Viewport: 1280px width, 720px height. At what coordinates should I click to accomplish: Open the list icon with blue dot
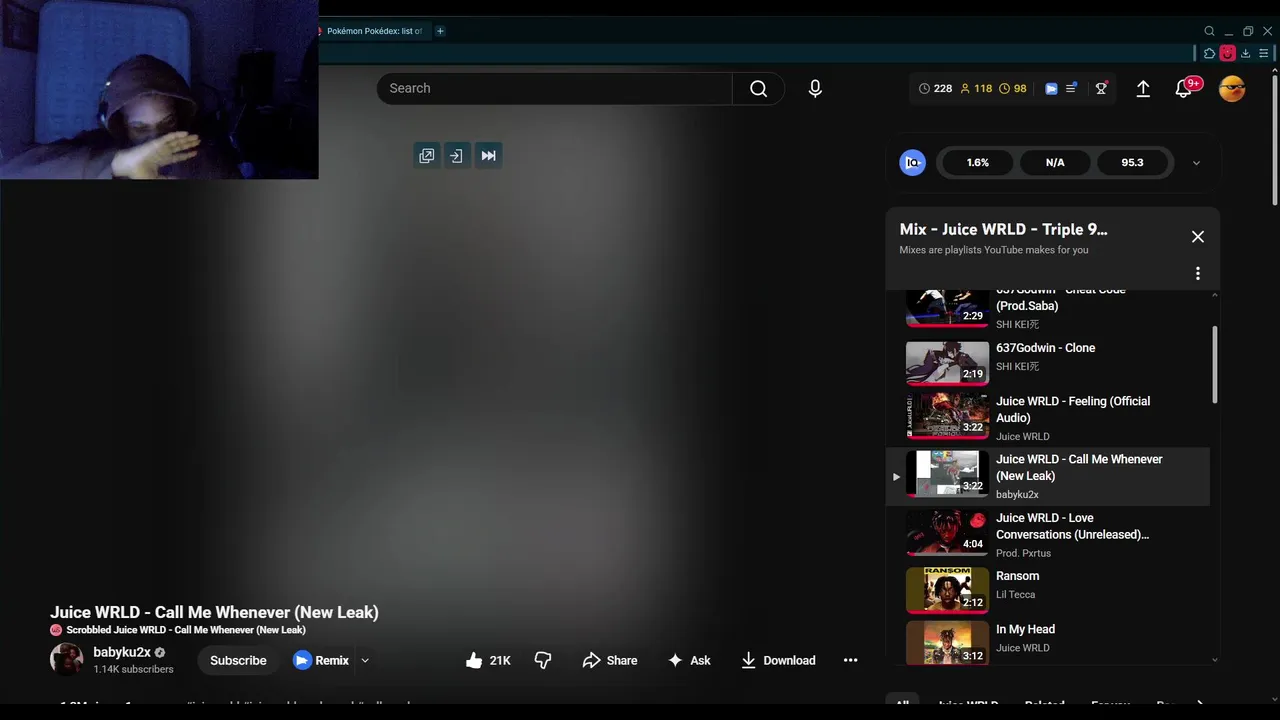[1071, 88]
